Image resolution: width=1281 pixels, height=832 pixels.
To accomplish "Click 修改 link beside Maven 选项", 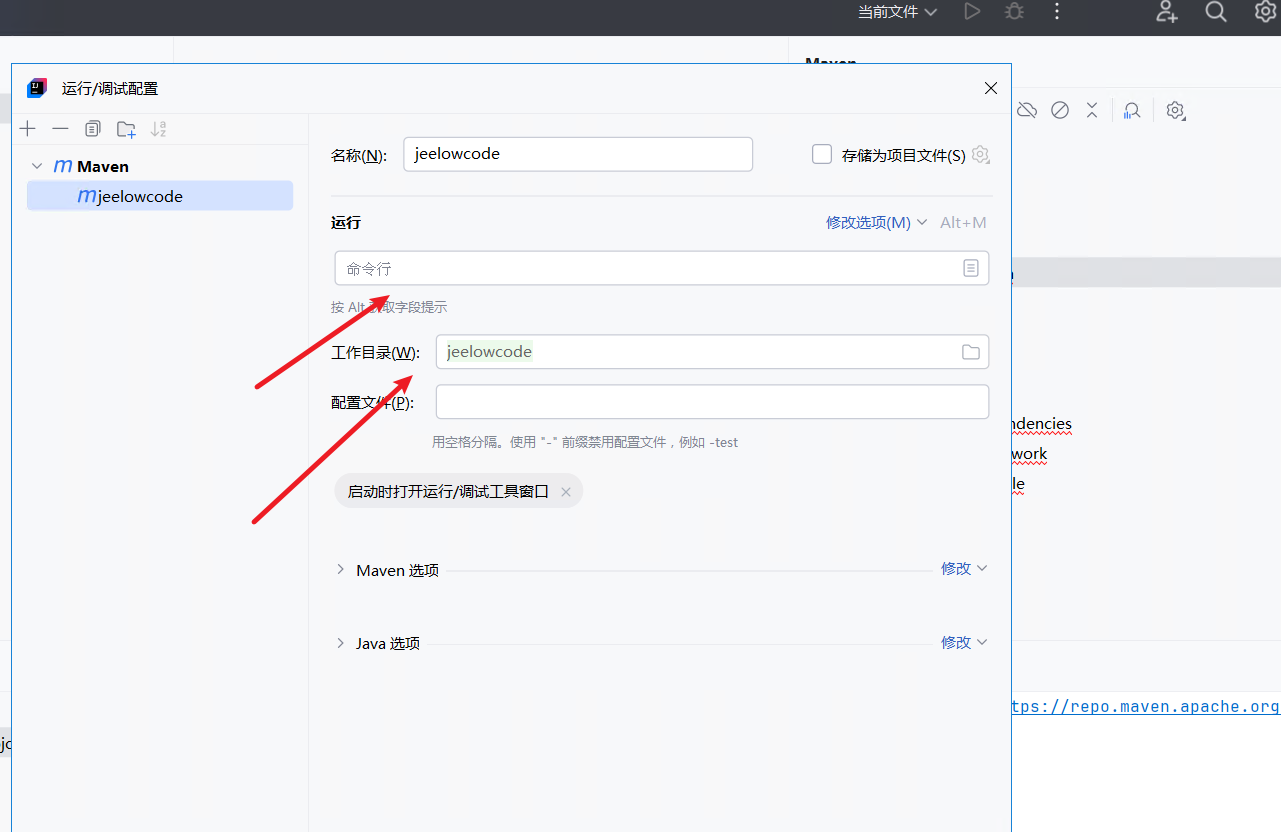I will click(963, 568).
